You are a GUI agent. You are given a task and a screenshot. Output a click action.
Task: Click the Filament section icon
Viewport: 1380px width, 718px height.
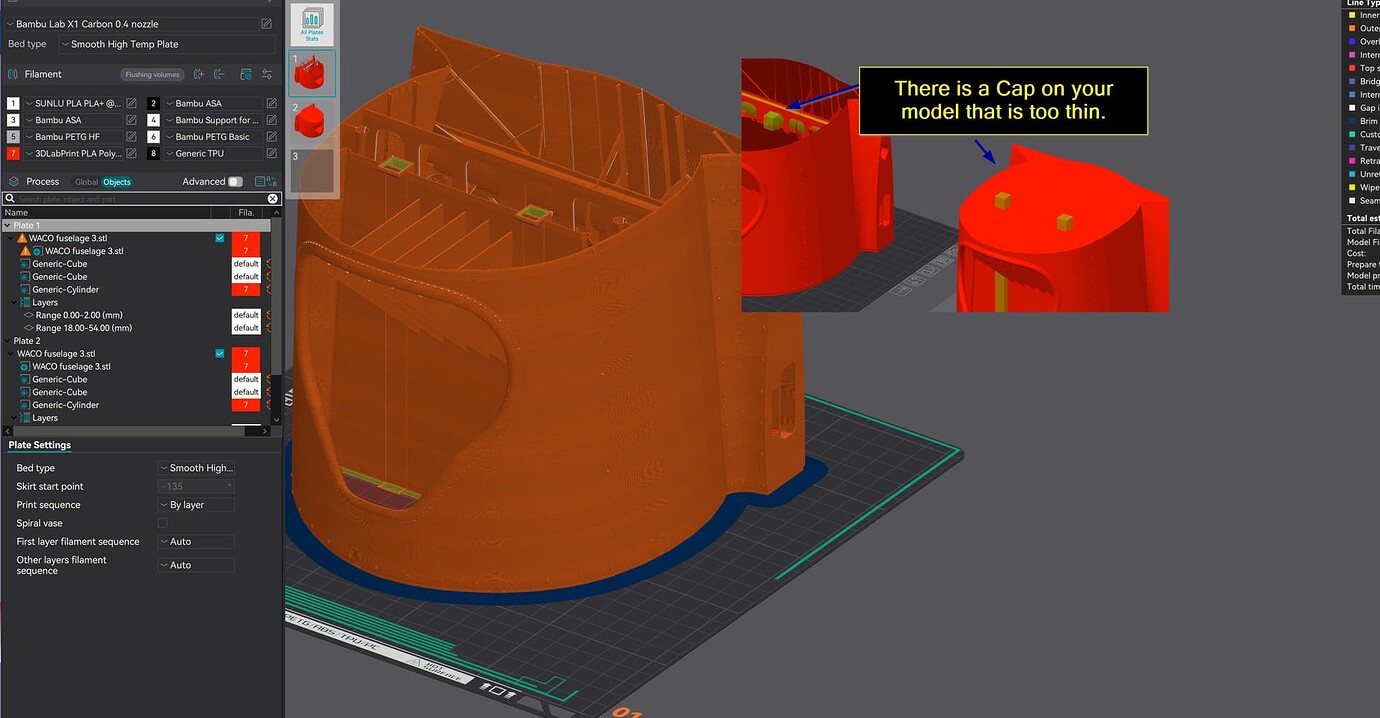click(13, 74)
